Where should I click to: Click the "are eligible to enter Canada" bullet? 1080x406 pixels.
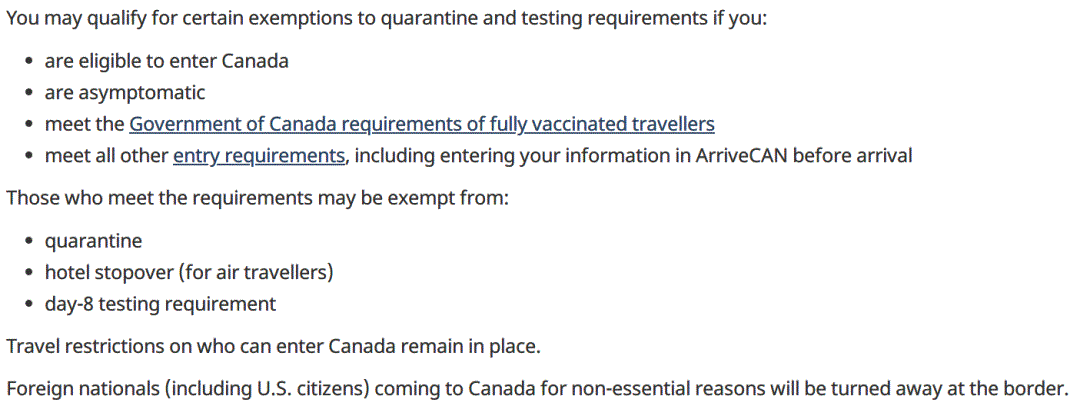[x=166, y=61]
